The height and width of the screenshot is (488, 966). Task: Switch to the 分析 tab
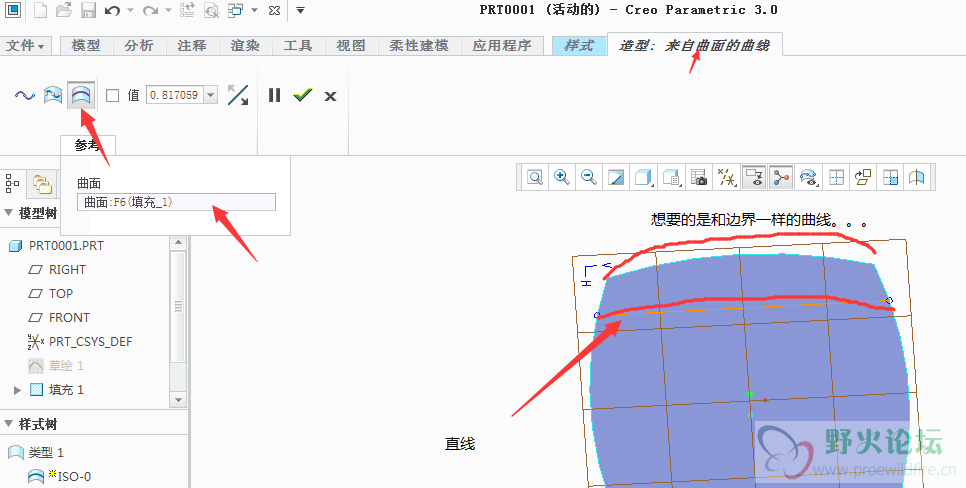139,46
